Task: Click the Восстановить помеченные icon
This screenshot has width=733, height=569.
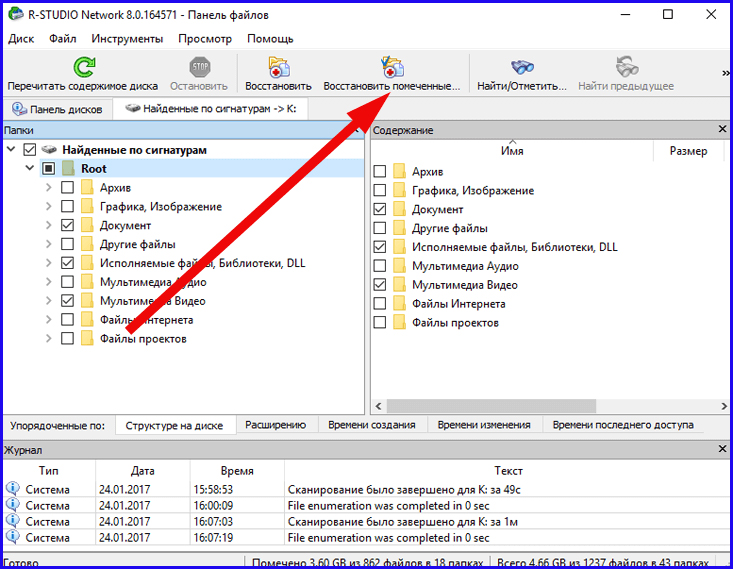Action: click(x=392, y=67)
